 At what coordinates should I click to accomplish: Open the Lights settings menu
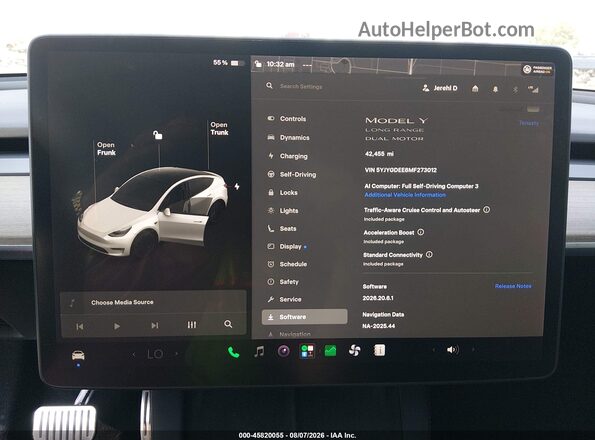coord(283,211)
